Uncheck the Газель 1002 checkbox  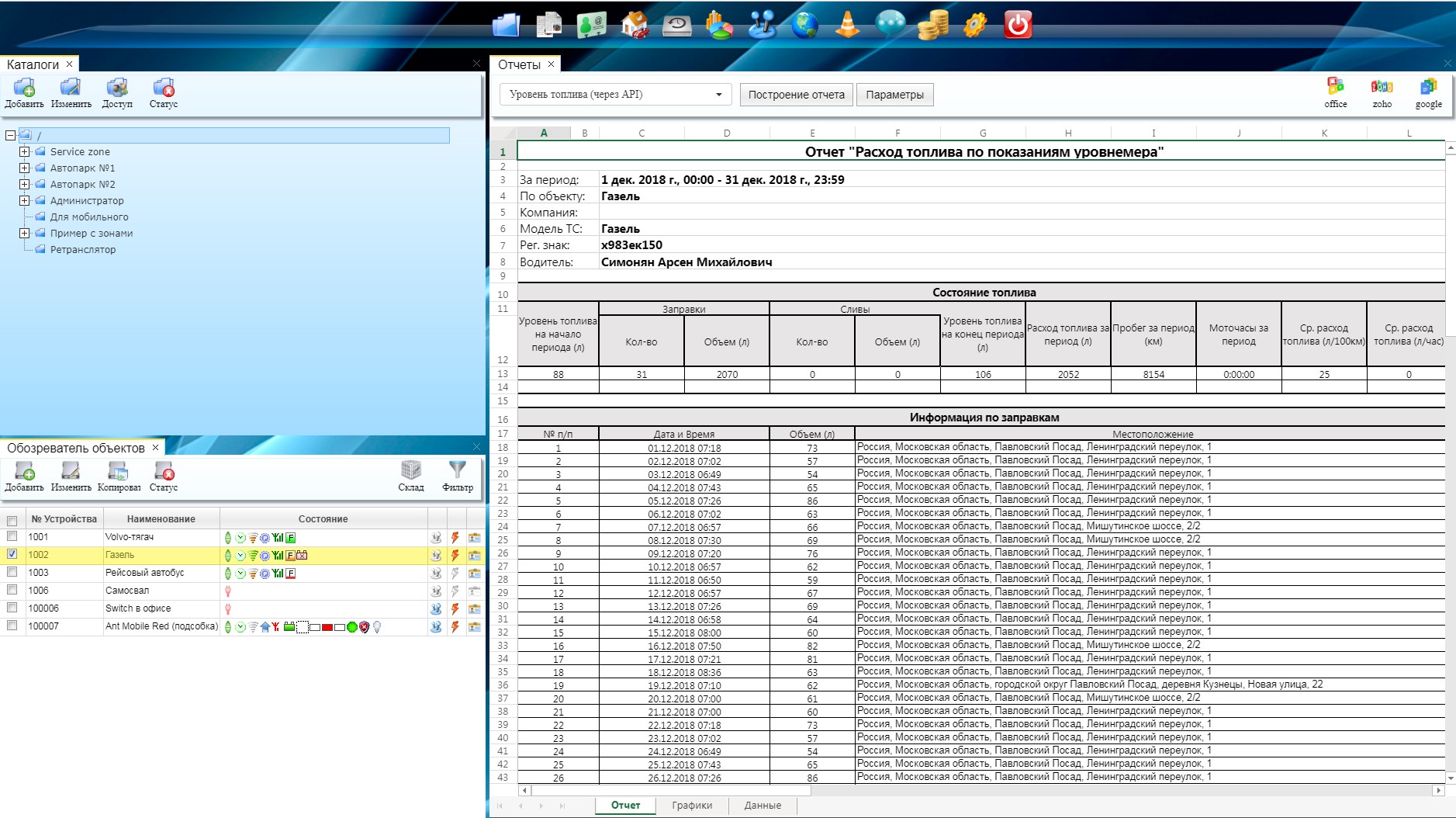12,554
